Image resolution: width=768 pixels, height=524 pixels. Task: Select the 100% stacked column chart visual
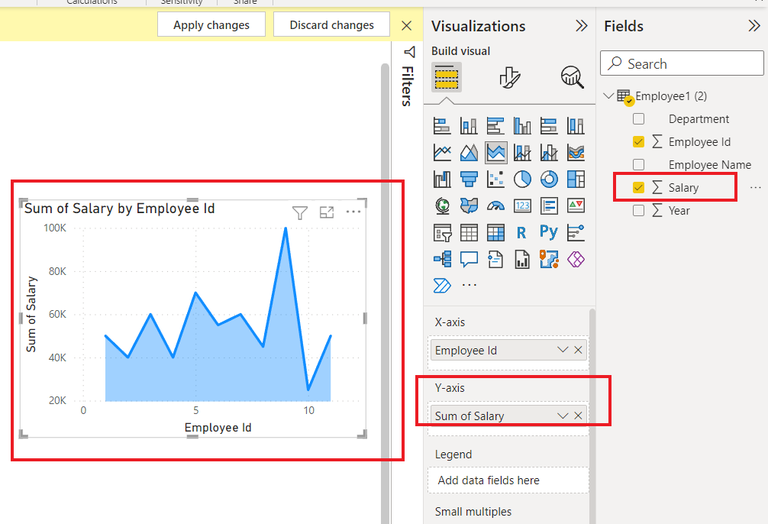[576, 126]
